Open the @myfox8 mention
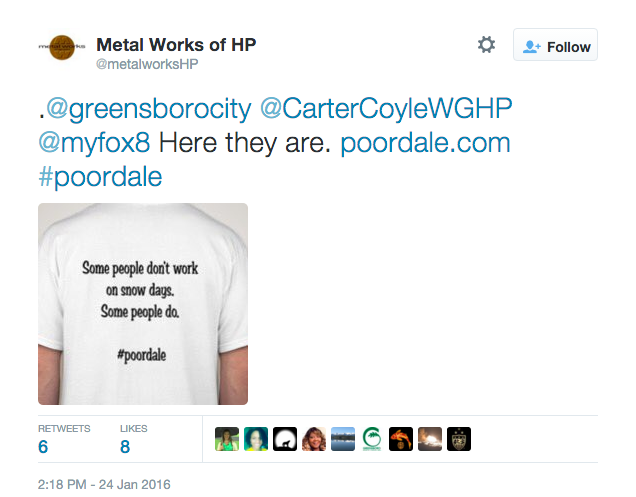Screen dimensions: 636x497 coord(94,143)
